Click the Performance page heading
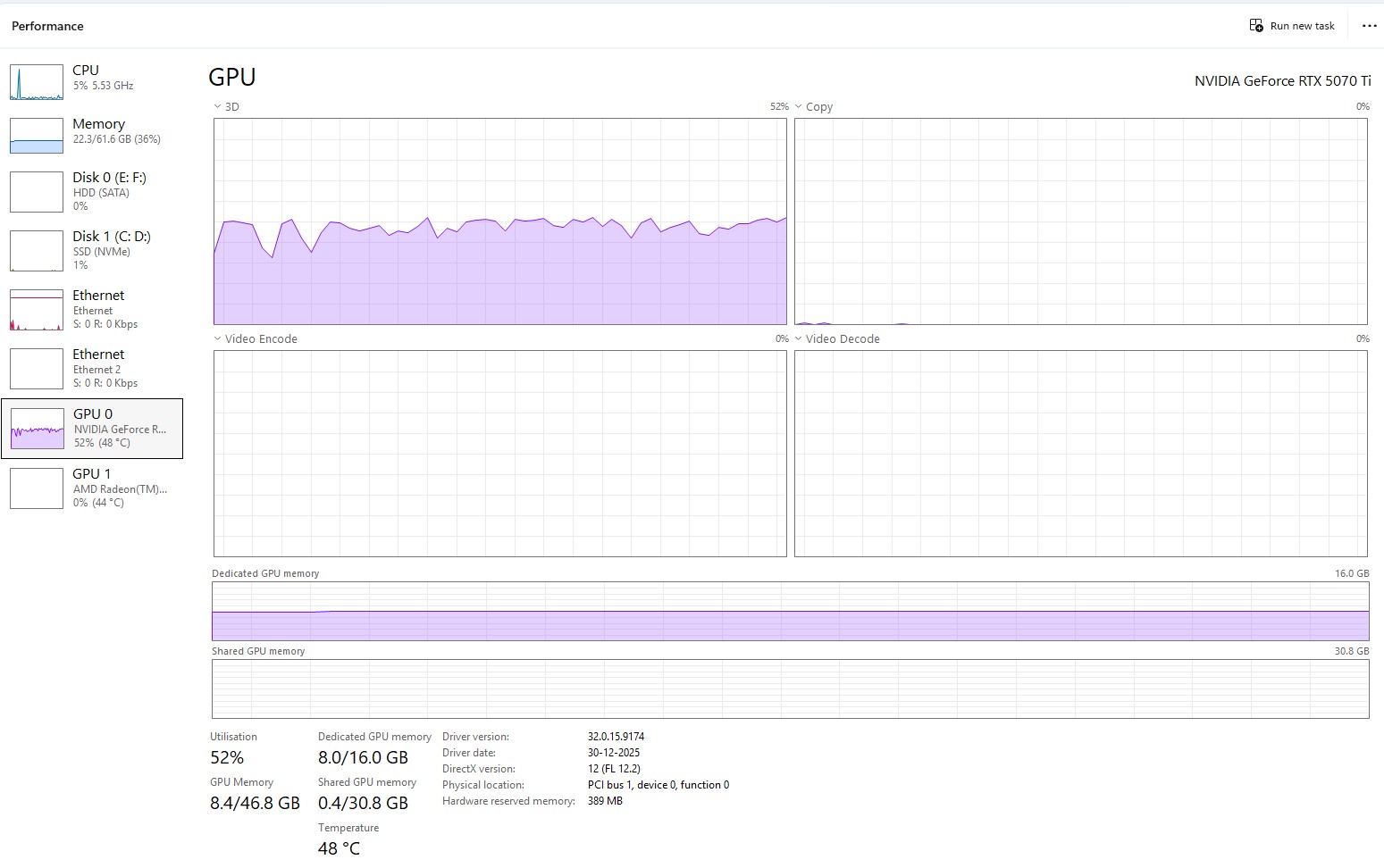This screenshot has height=868, width=1384. [47, 26]
